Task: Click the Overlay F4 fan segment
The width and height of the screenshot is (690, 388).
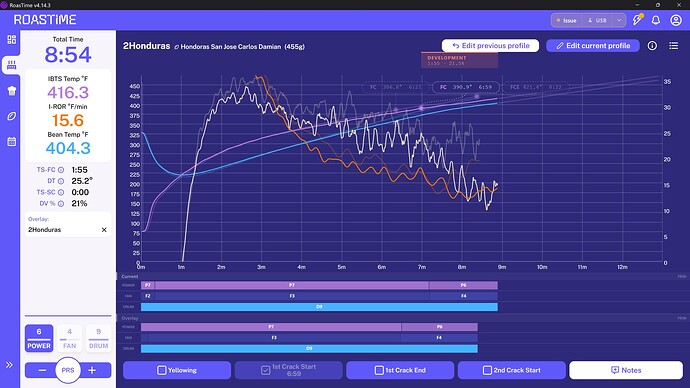Action: pos(439,337)
